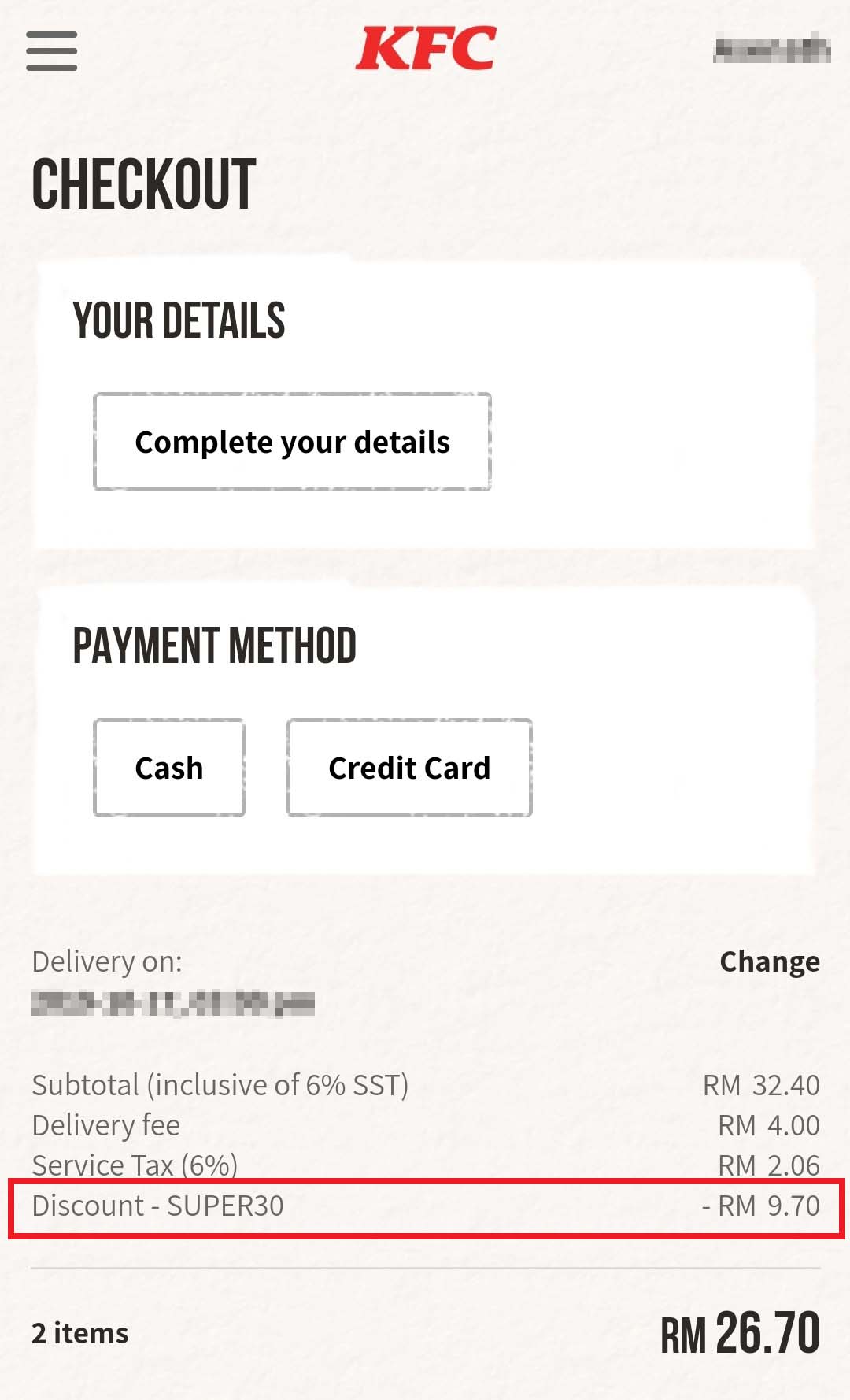Screen dimensions: 850x1400
Task: Click the Service Tax (6%) label
Action: (135, 1165)
